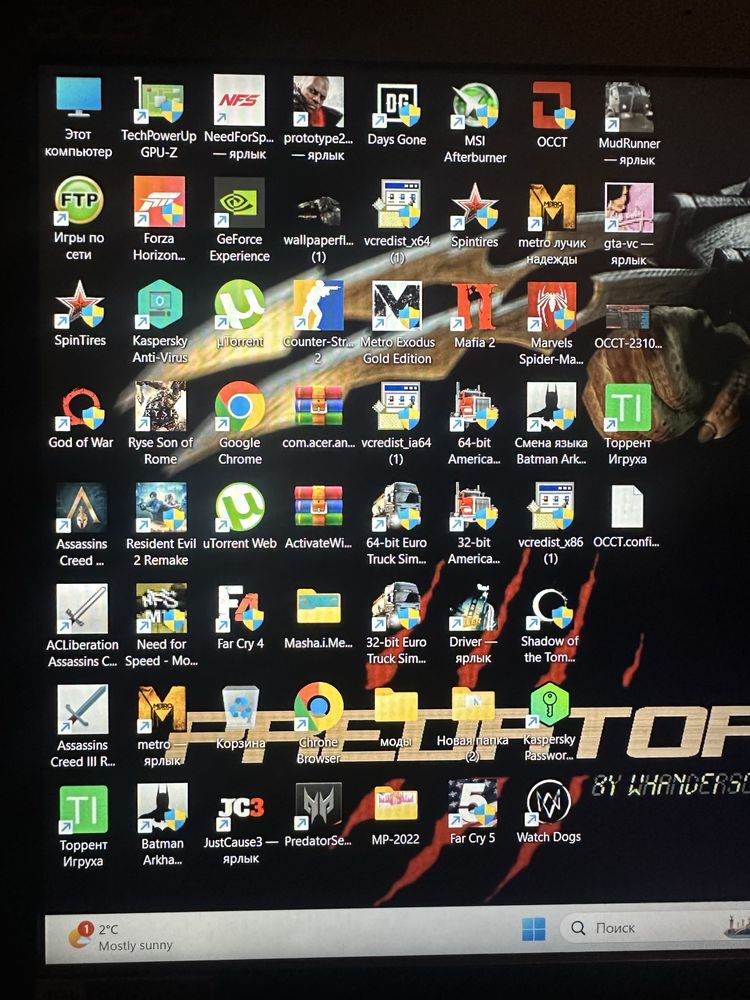Click the Spintires red star icon beside vcredist_x64
750x1000 pixels.
475,207
